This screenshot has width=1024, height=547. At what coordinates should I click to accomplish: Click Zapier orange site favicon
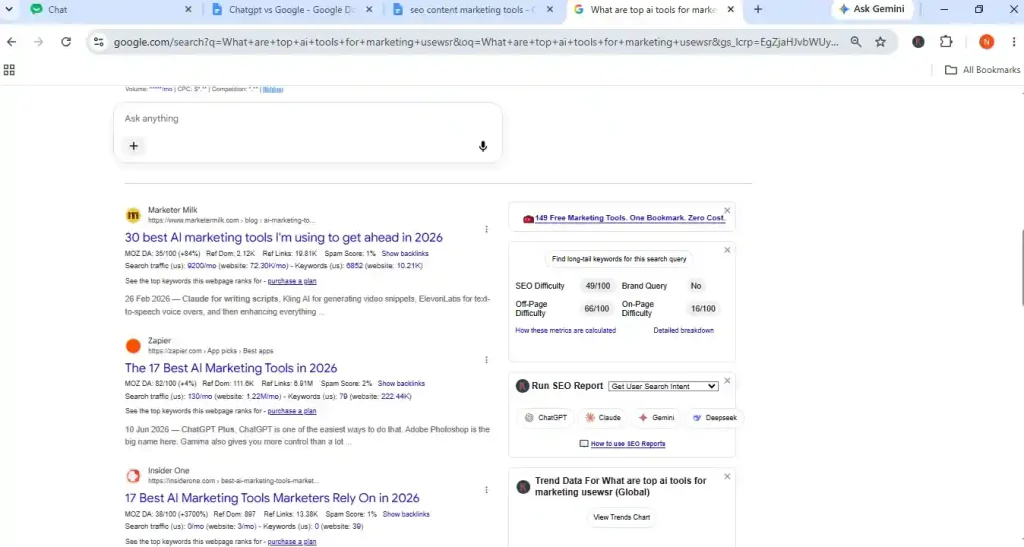[x=133, y=345]
